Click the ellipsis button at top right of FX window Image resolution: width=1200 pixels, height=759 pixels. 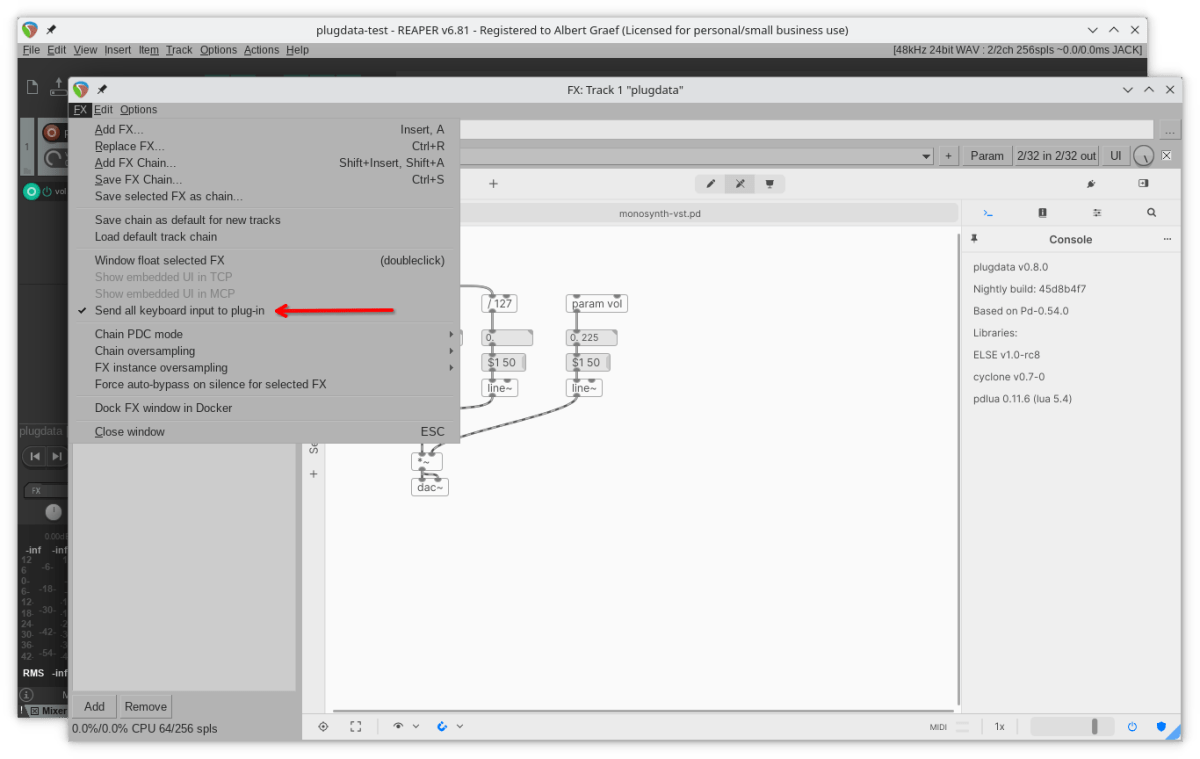[x=1171, y=130]
